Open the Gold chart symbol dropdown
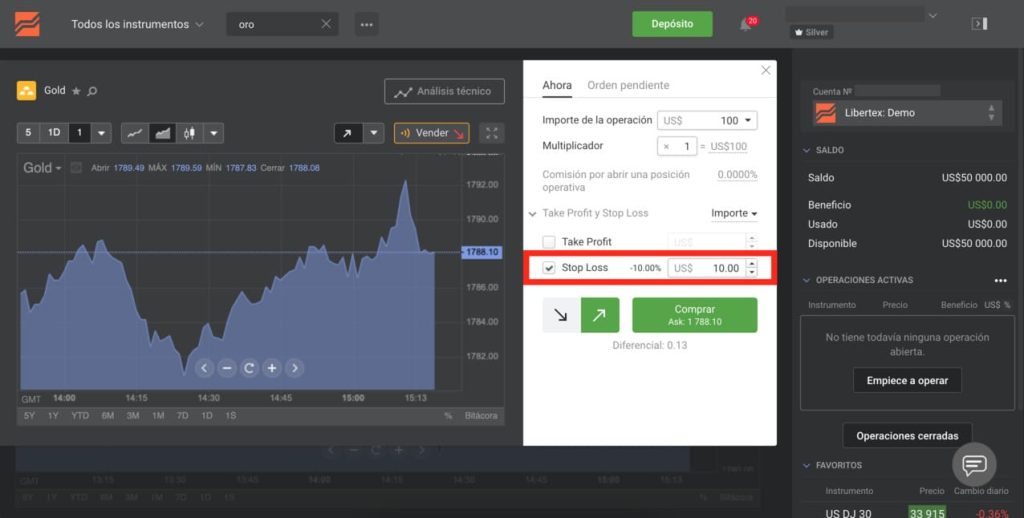The width and height of the screenshot is (1024, 518). tap(42, 168)
